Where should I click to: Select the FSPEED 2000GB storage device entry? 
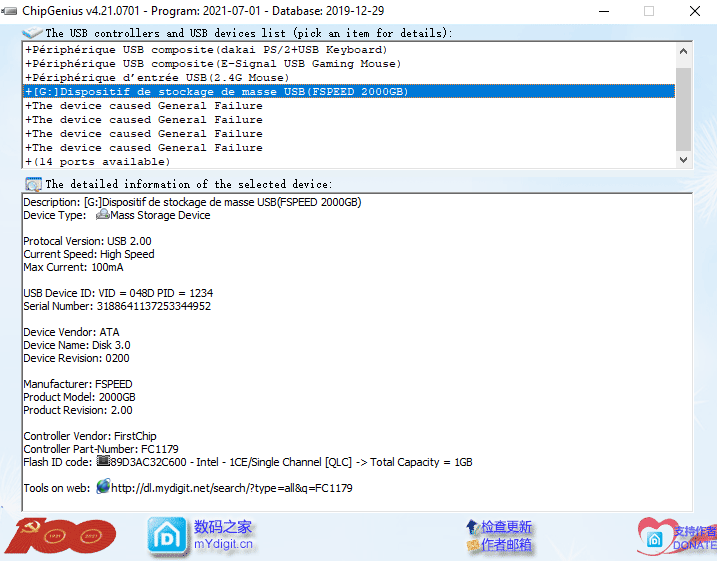pos(349,91)
